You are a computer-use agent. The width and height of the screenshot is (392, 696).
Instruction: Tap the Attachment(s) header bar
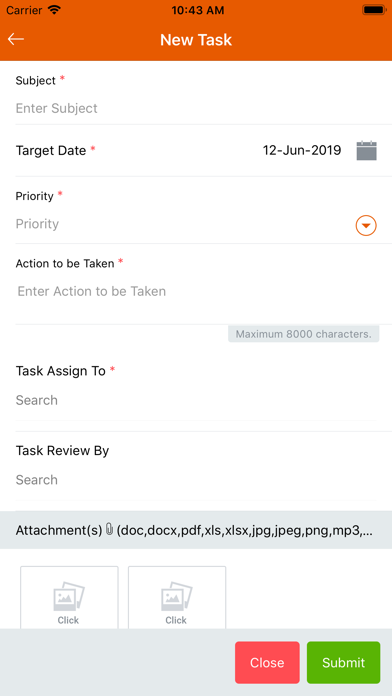[x=196, y=530]
